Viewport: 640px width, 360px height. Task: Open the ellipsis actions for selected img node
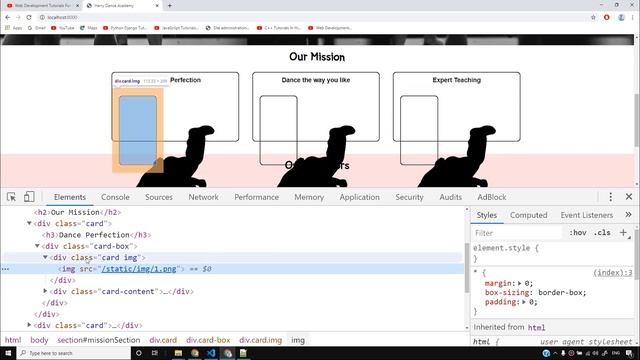click(5, 269)
